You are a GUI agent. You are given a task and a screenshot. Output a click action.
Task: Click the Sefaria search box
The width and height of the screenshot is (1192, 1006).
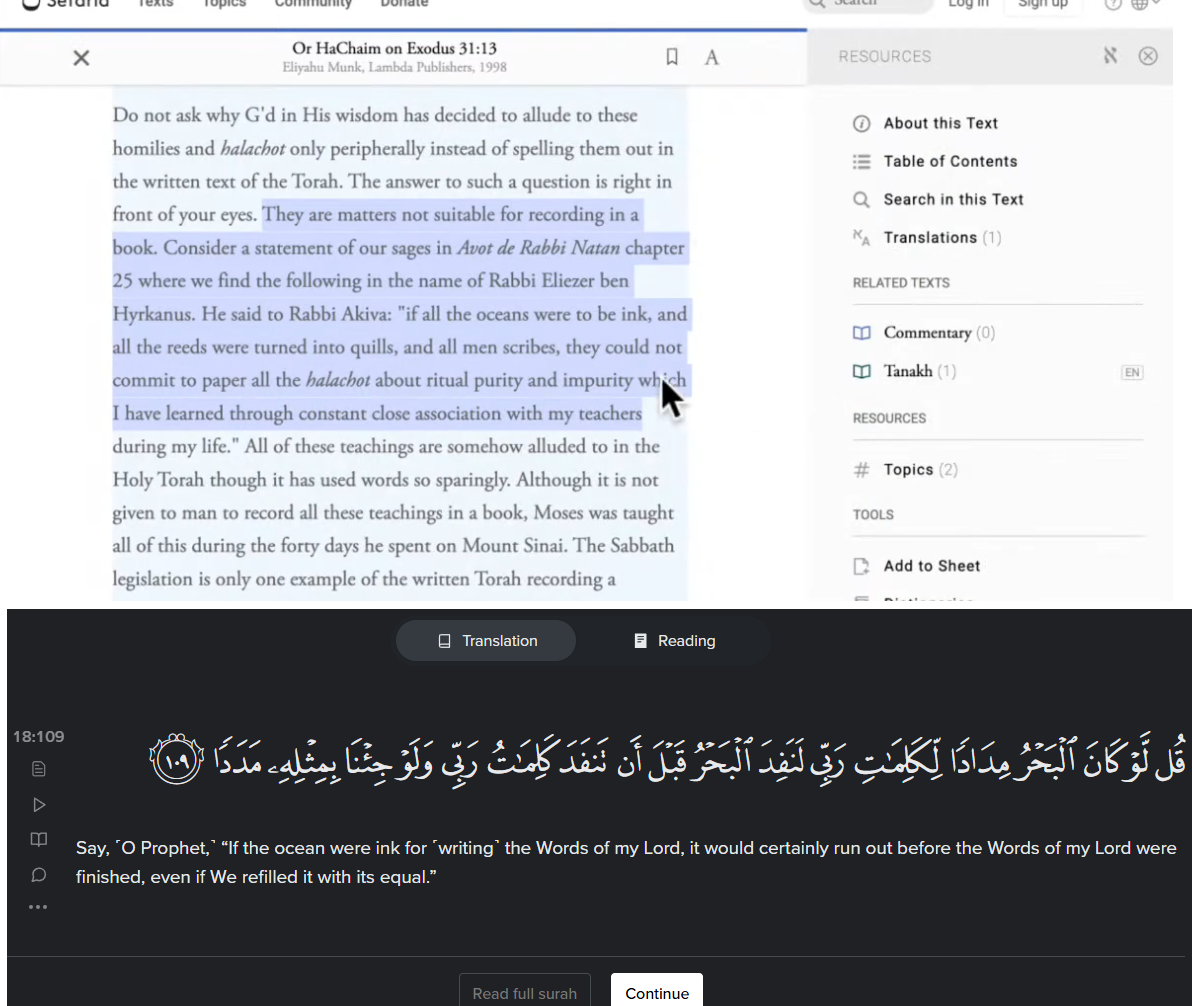[868, 4]
